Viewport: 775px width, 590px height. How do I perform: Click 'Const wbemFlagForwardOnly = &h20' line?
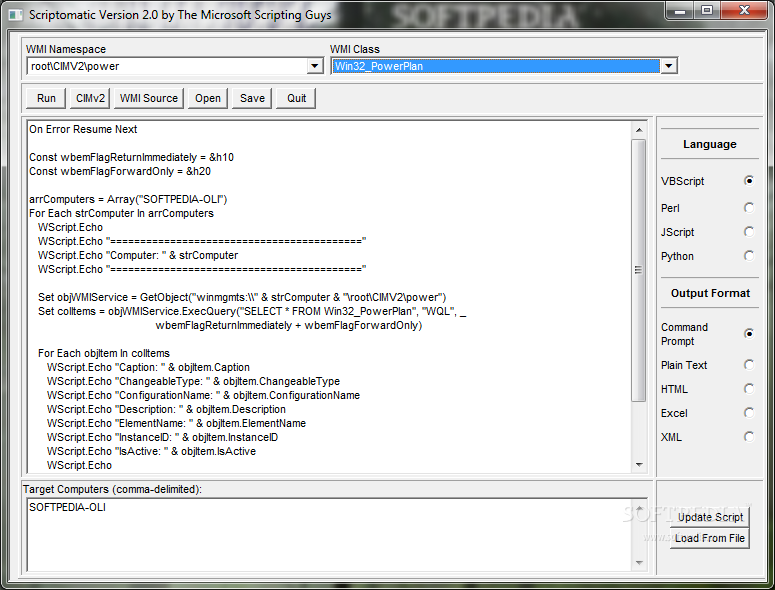click(x=120, y=171)
